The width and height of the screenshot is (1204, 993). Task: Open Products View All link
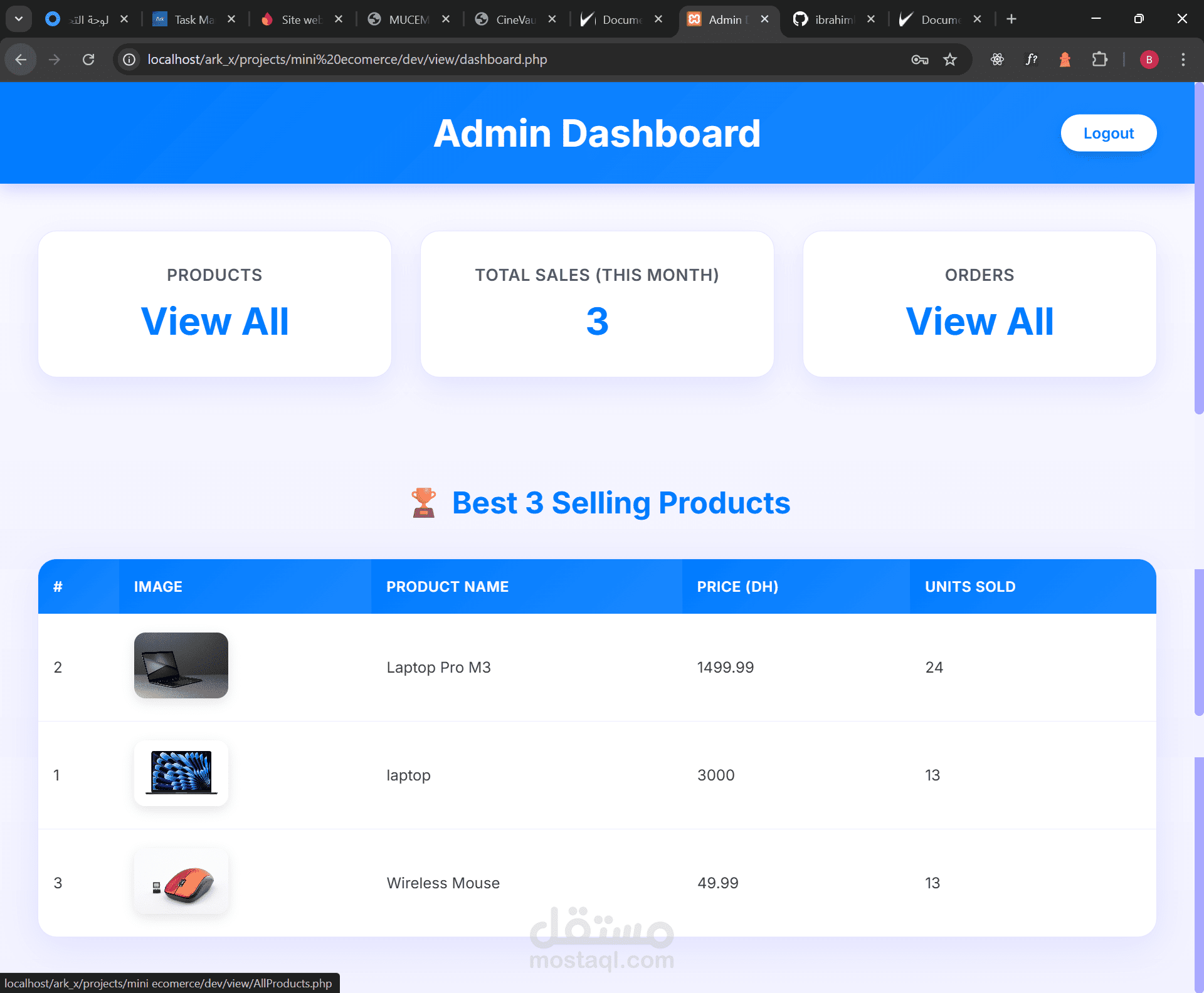pos(214,322)
